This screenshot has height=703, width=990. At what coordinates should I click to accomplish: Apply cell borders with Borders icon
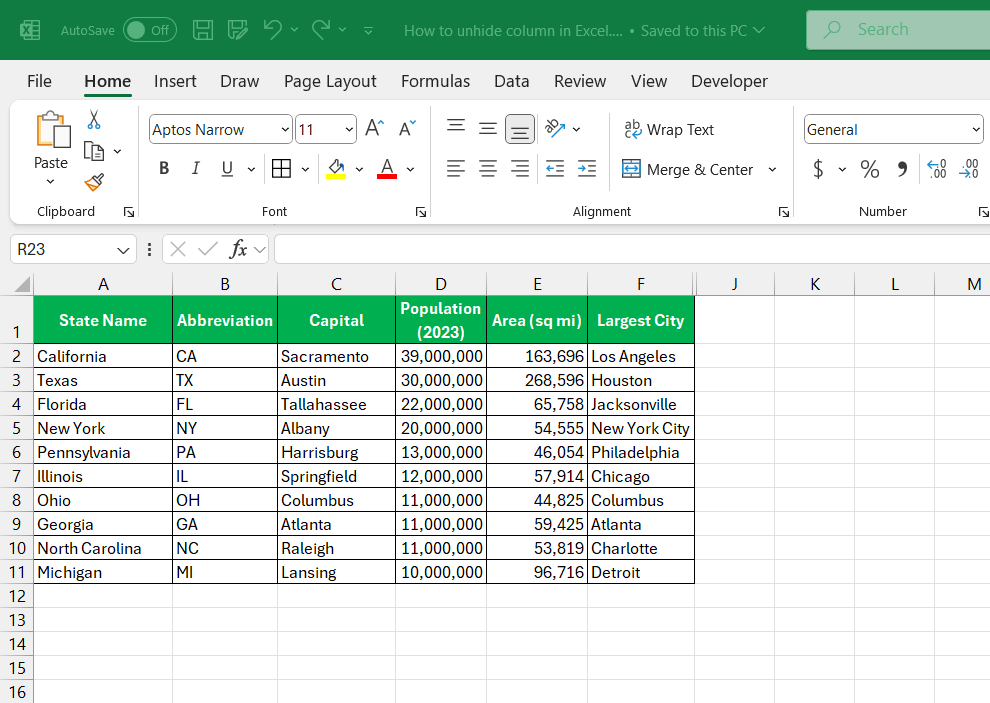click(282, 168)
